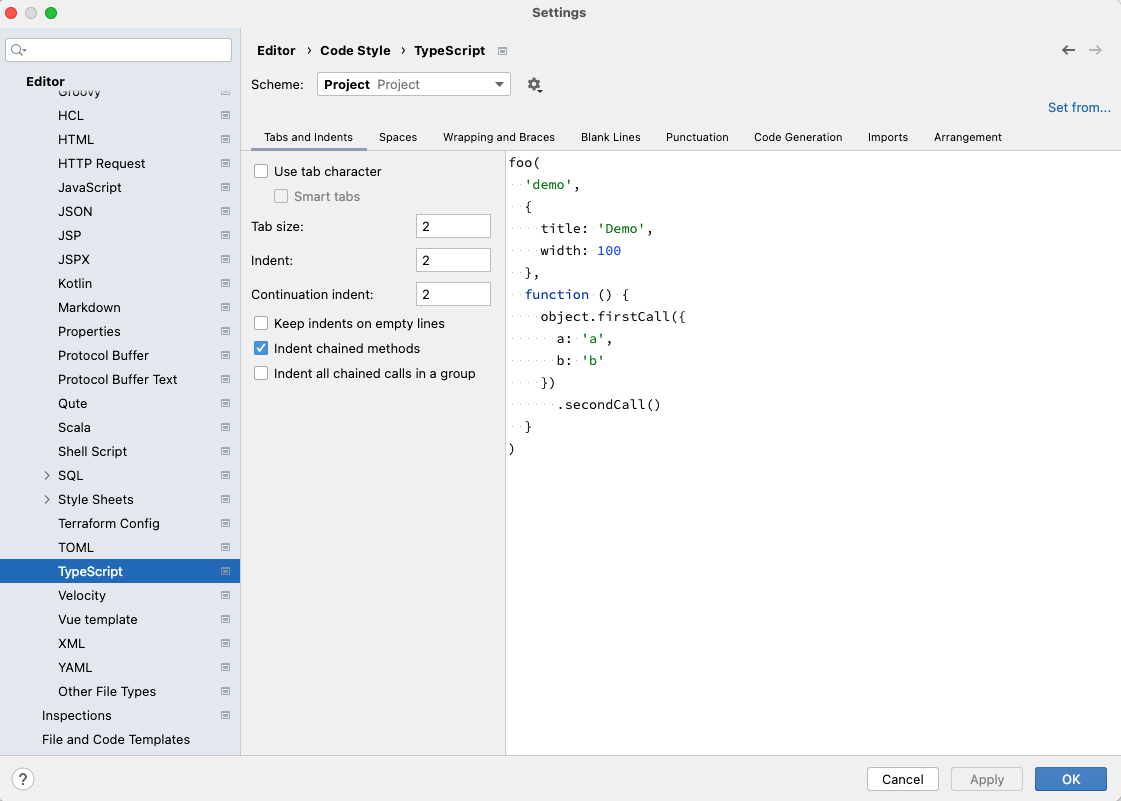Click the project icon on YAML row
This screenshot has height=801, width=1121.
(225, 667)
